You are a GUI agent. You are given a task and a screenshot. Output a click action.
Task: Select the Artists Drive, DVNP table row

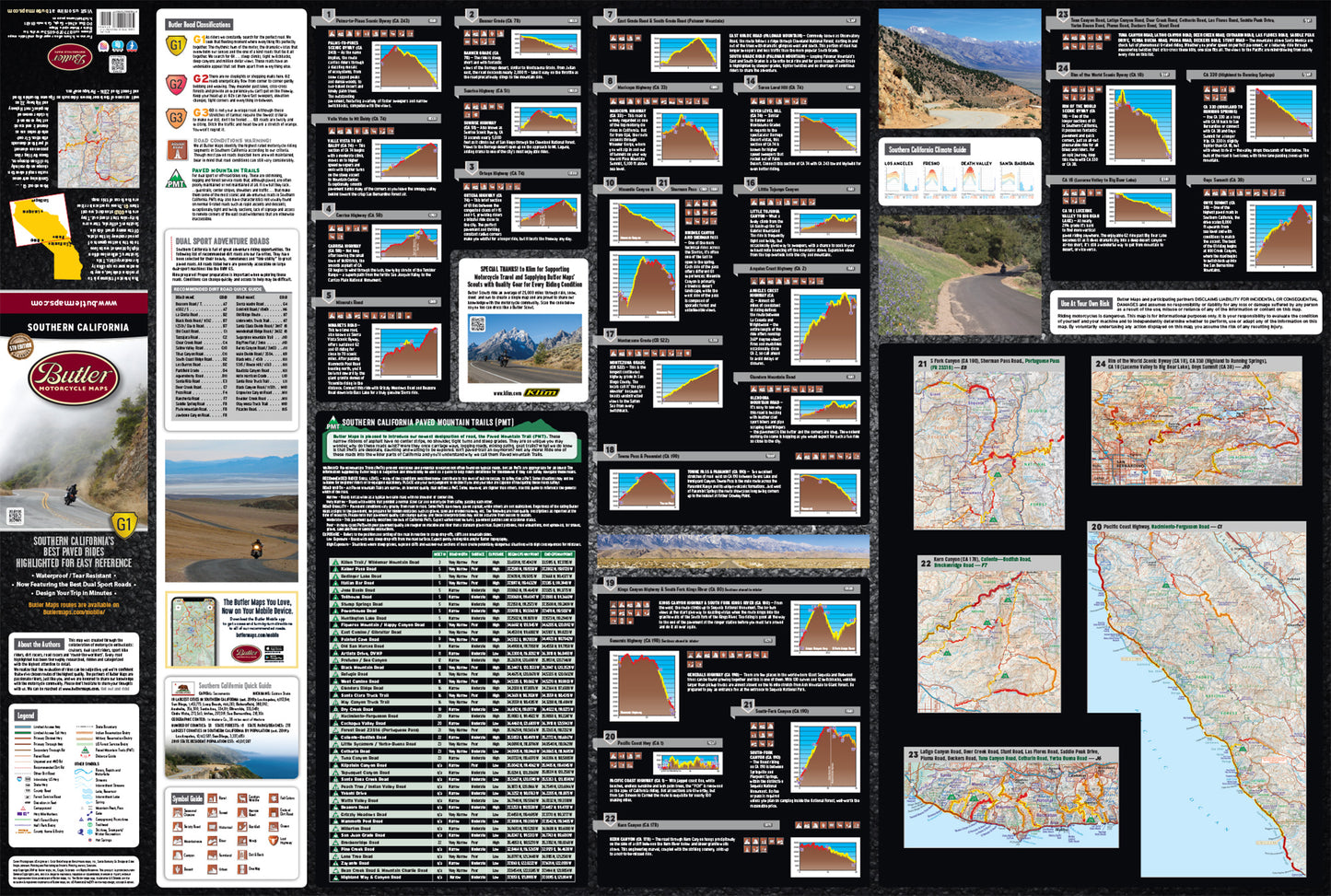452,653
